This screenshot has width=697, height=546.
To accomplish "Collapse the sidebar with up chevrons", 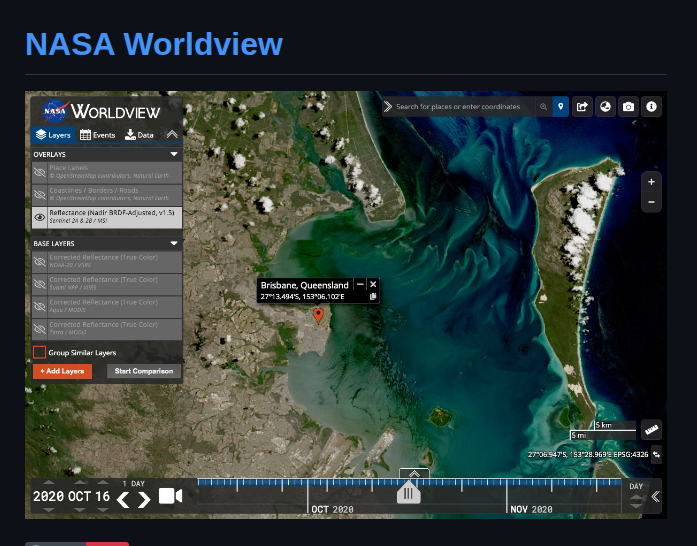I will tap(172, 134).
